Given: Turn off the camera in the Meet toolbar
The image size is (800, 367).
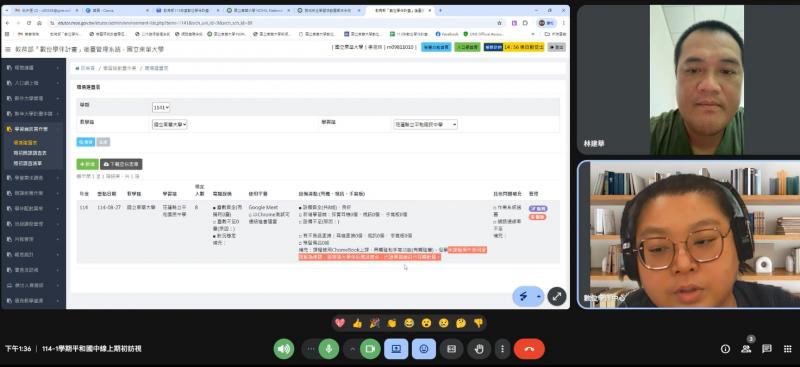Looking at the screenshot, I should 370,349.
